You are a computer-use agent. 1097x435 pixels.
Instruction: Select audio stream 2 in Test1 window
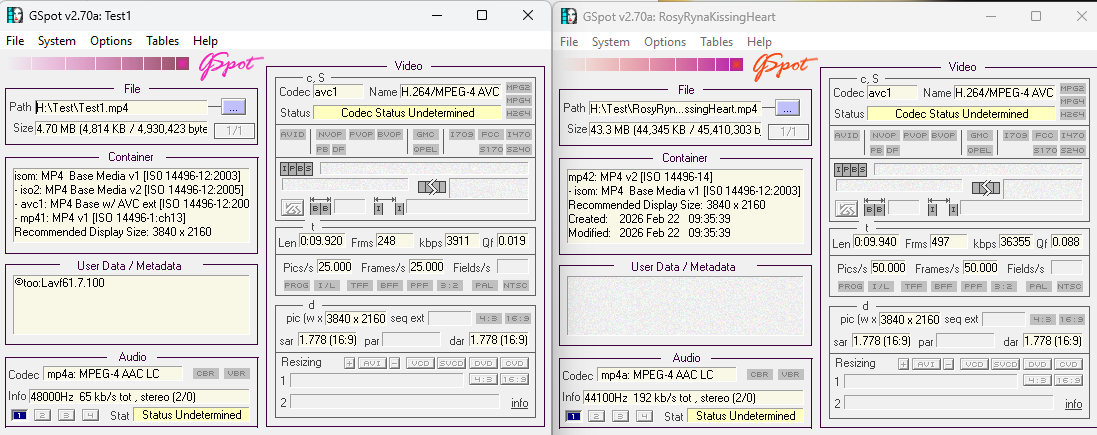pos(41,415)
